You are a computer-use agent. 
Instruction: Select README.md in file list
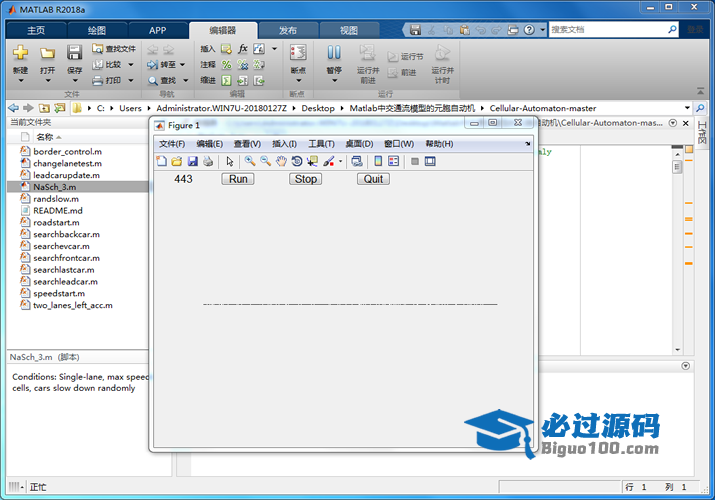click(x=58, y=211)
